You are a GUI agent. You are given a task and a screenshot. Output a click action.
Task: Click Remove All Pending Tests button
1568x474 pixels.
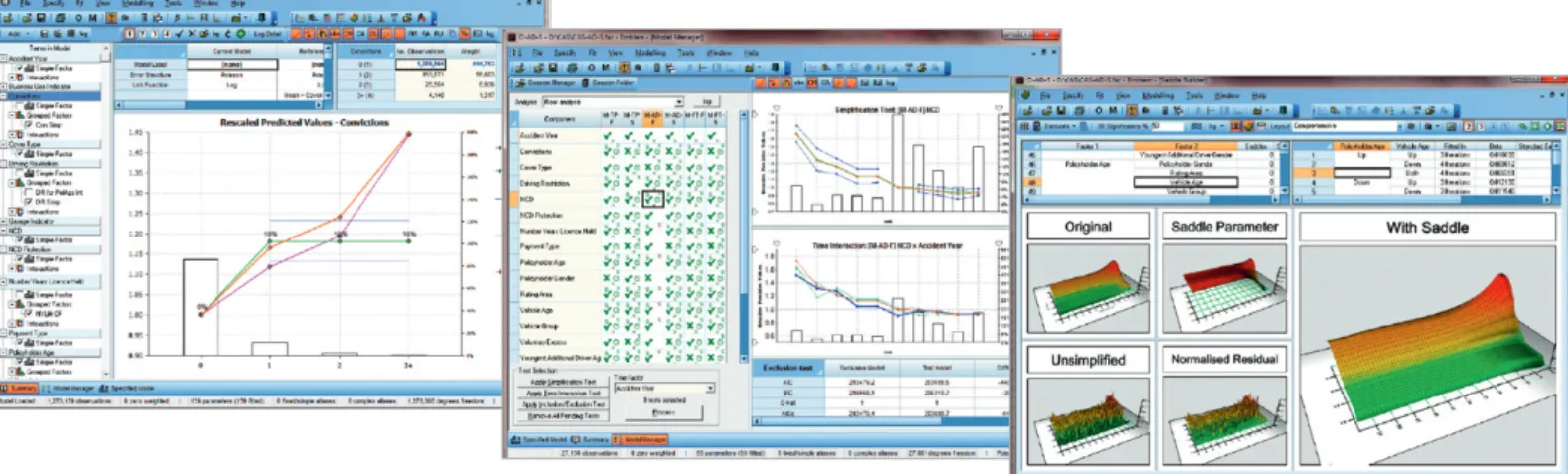(x=563, y=416)
